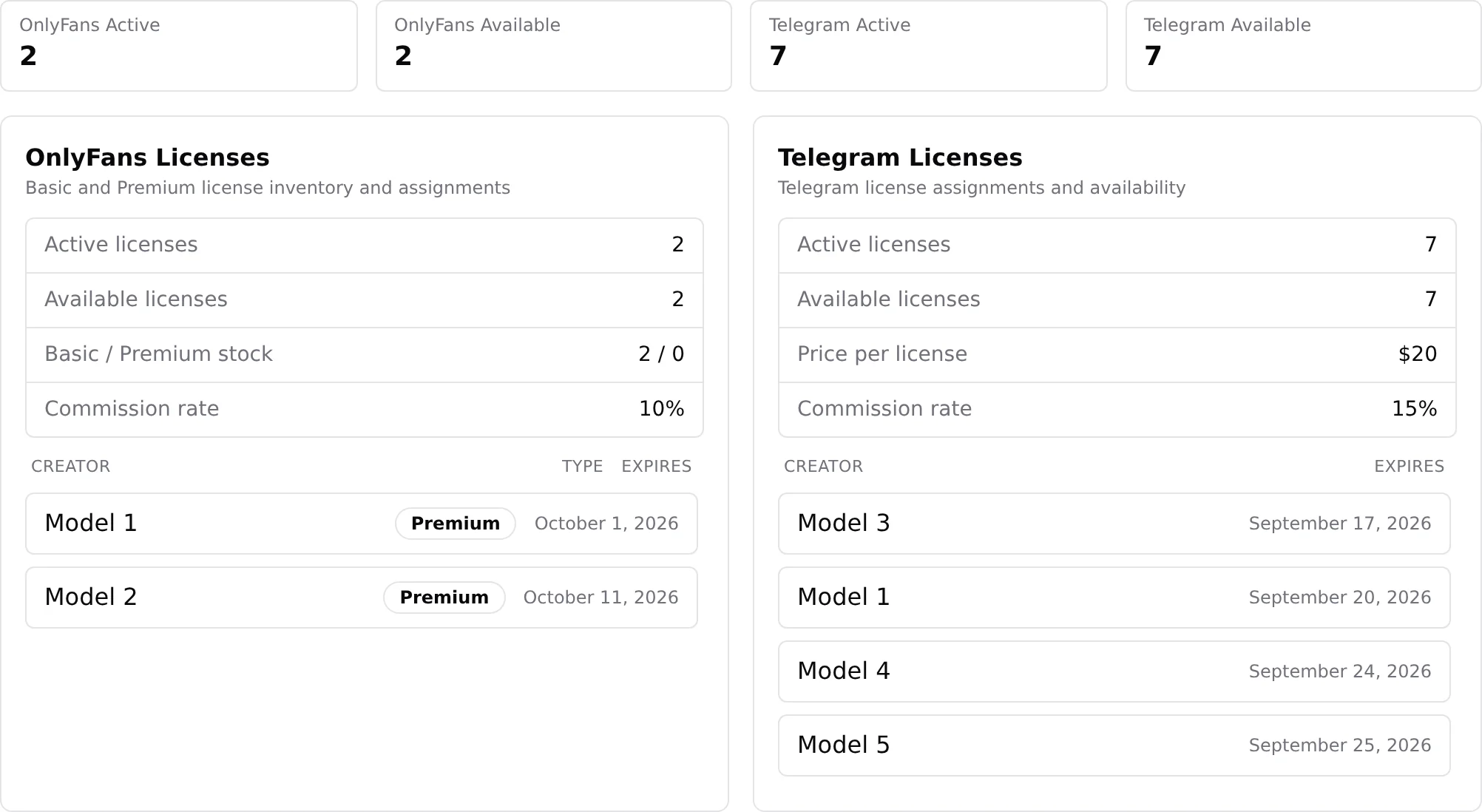Click the October 1, 2026 expiry date
The image size is (1482, 812).
pos(606,524)
